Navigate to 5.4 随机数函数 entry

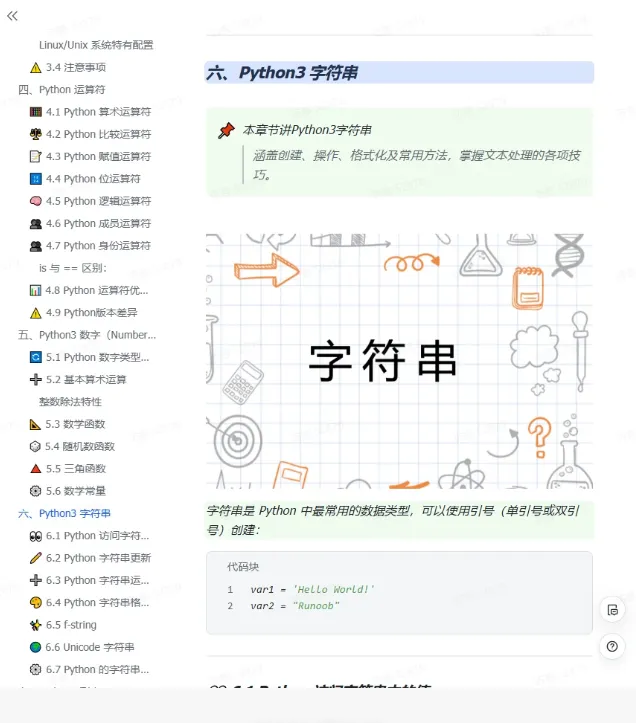pyautogui.click(x=80, y=446)
